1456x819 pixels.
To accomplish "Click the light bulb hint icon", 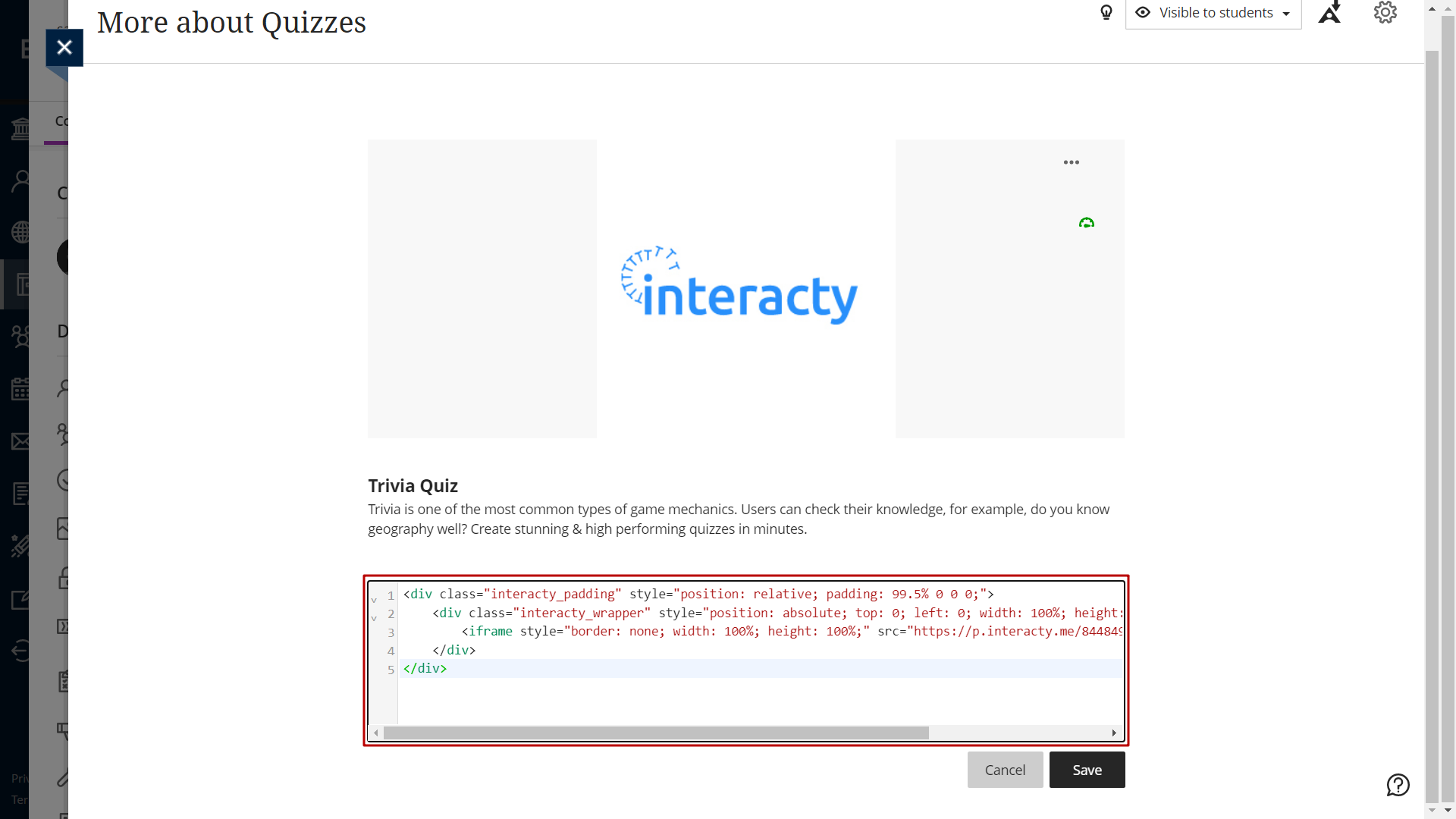I will [x=1105, y=12].
